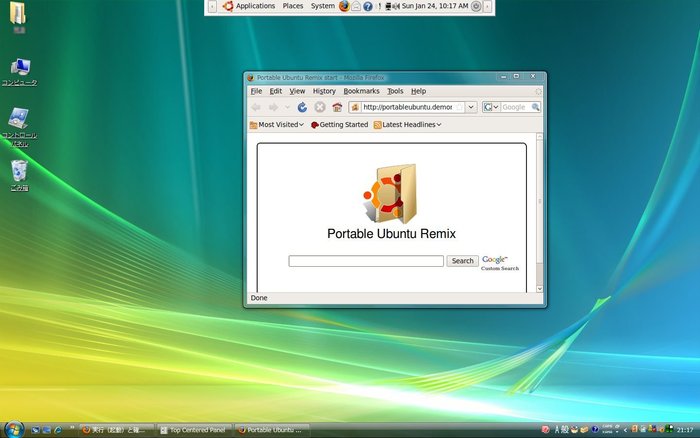This screenshot has width=700, height=438.
Task: Open the Getting Started bookmark
Action: 339,125
